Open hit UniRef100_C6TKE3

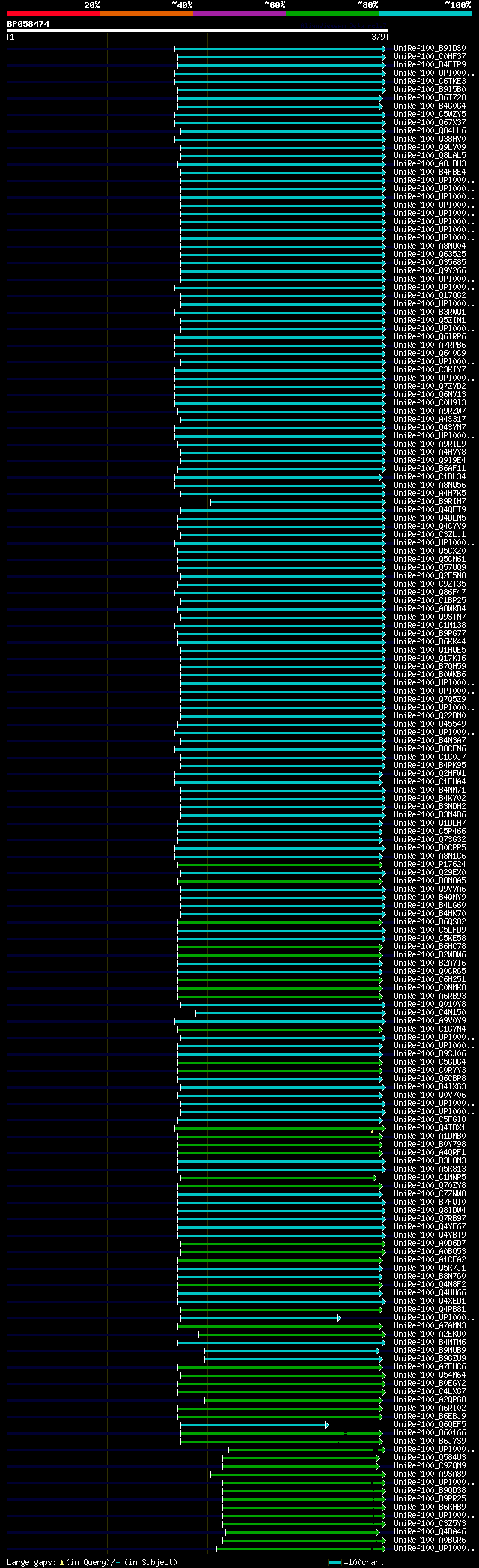[x=430, y=81]
